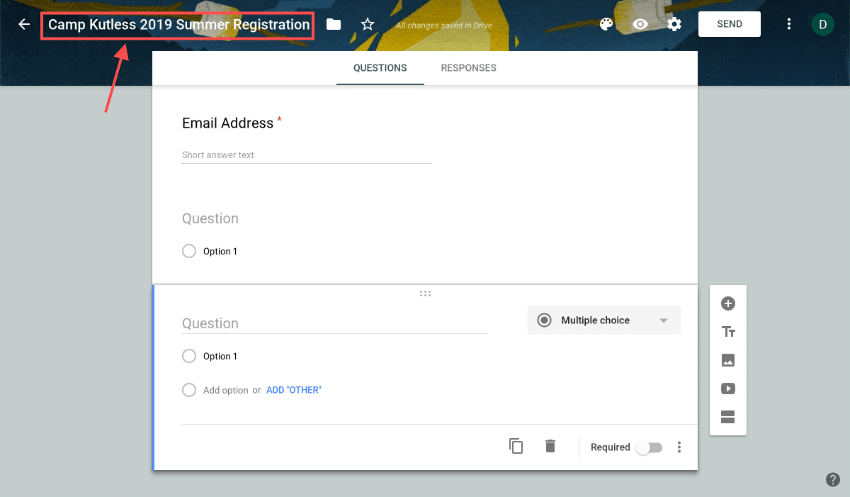Click Option 1 label in upper question

(220, 251)
